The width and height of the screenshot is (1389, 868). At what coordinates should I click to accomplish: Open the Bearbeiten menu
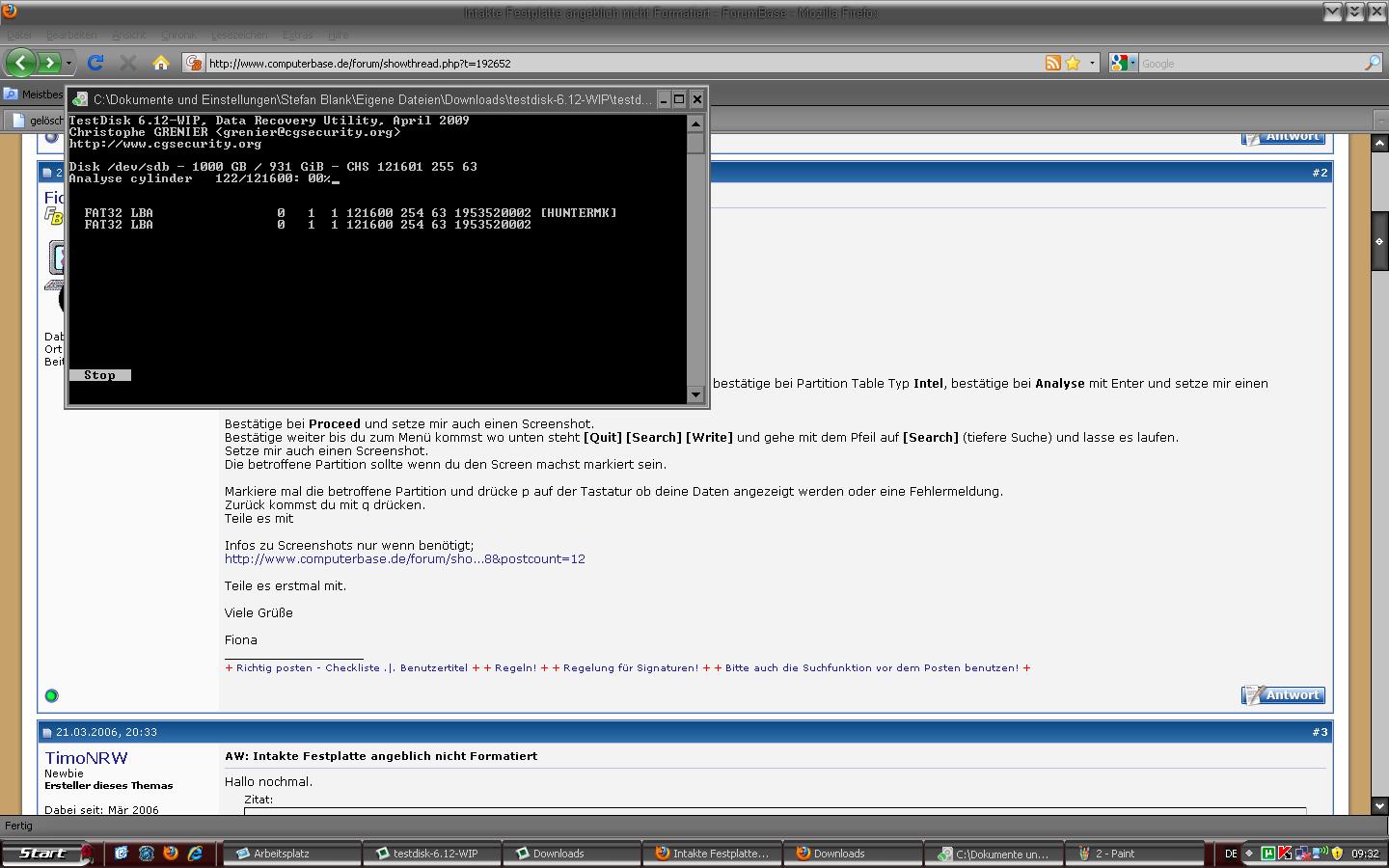(71, 35)
